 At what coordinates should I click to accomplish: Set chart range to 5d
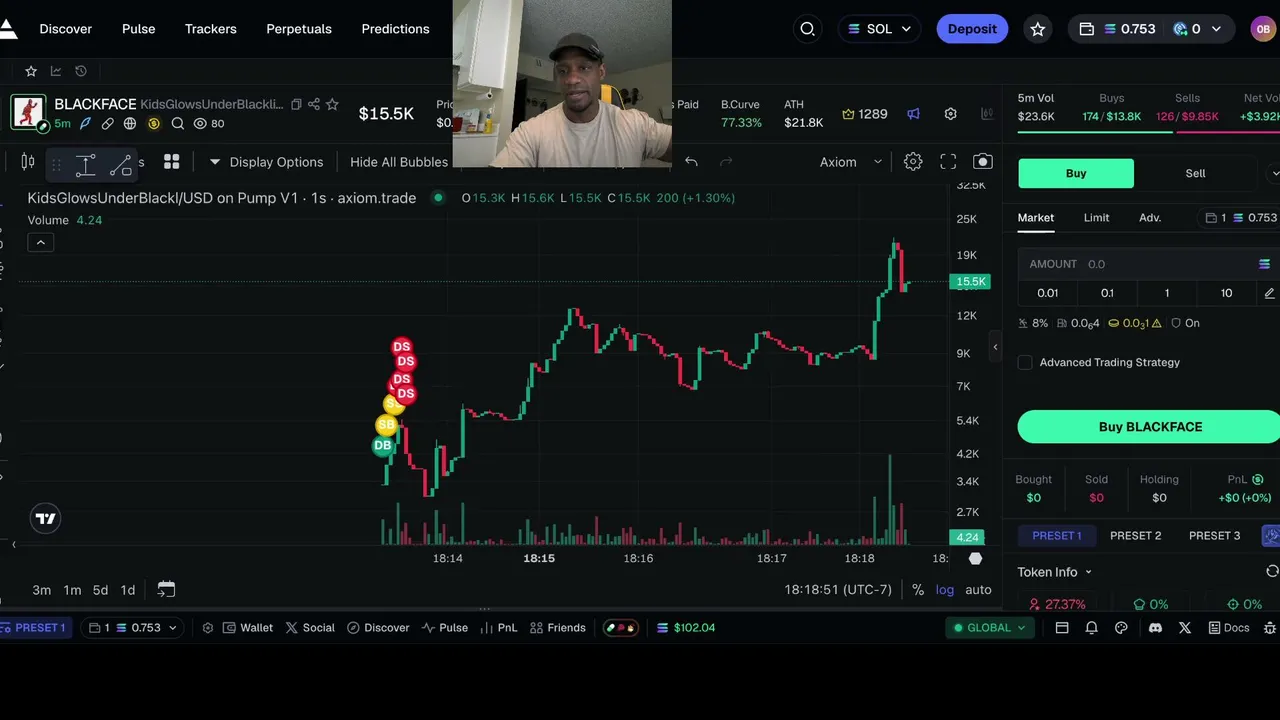click(100, 590)
